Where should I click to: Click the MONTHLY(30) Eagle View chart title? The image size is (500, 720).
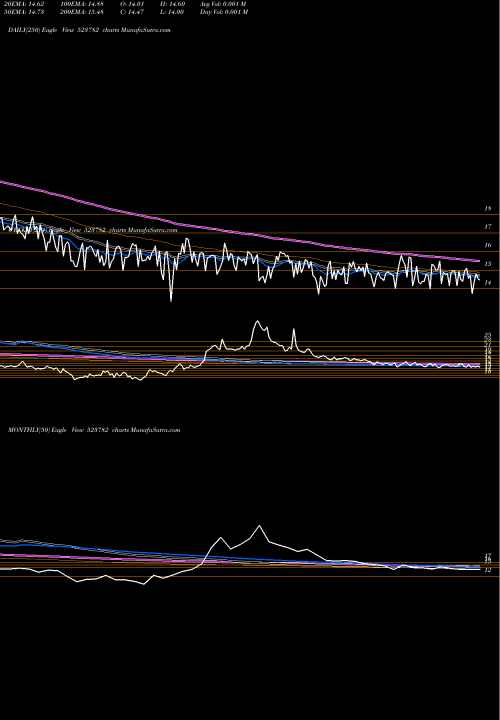click(x=94, y=430)
